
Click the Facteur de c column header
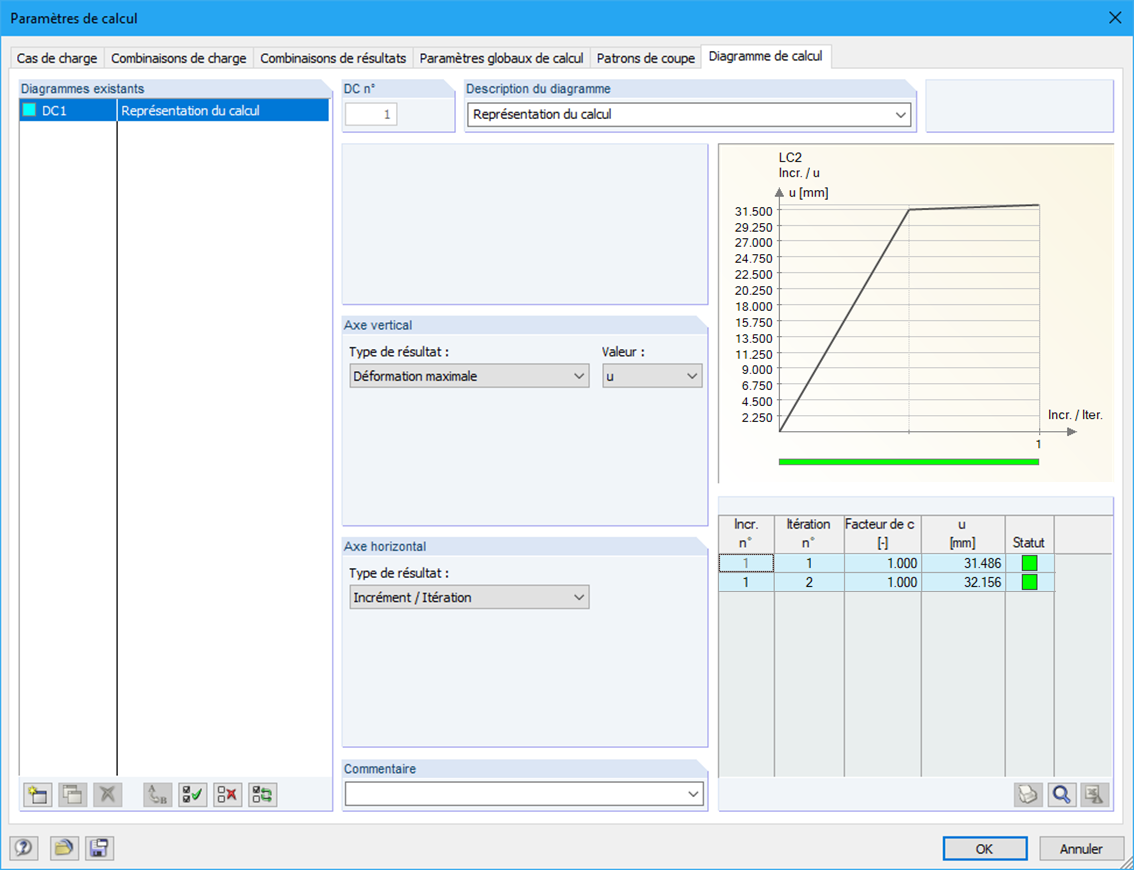click(x=882, y=534)
